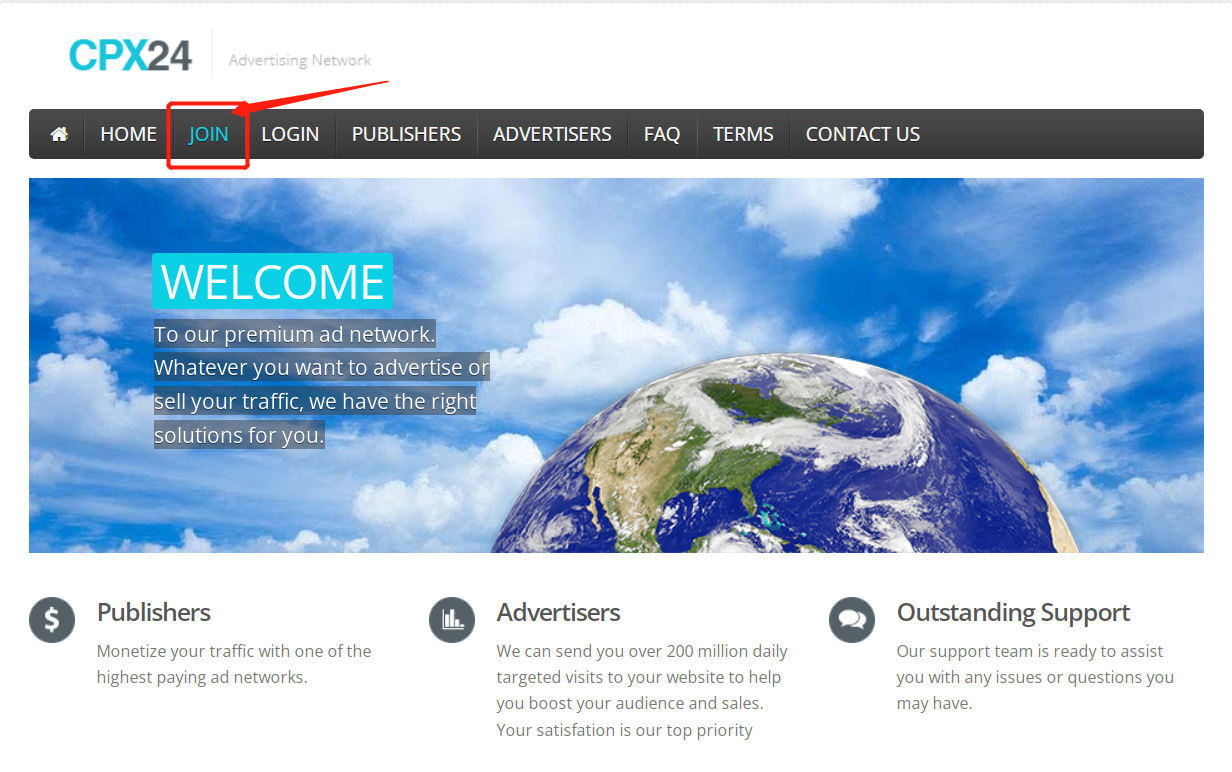Screen dimensions: 1232x772
Task: Click the Advertisers heading
Action: (x=559, y=612)
